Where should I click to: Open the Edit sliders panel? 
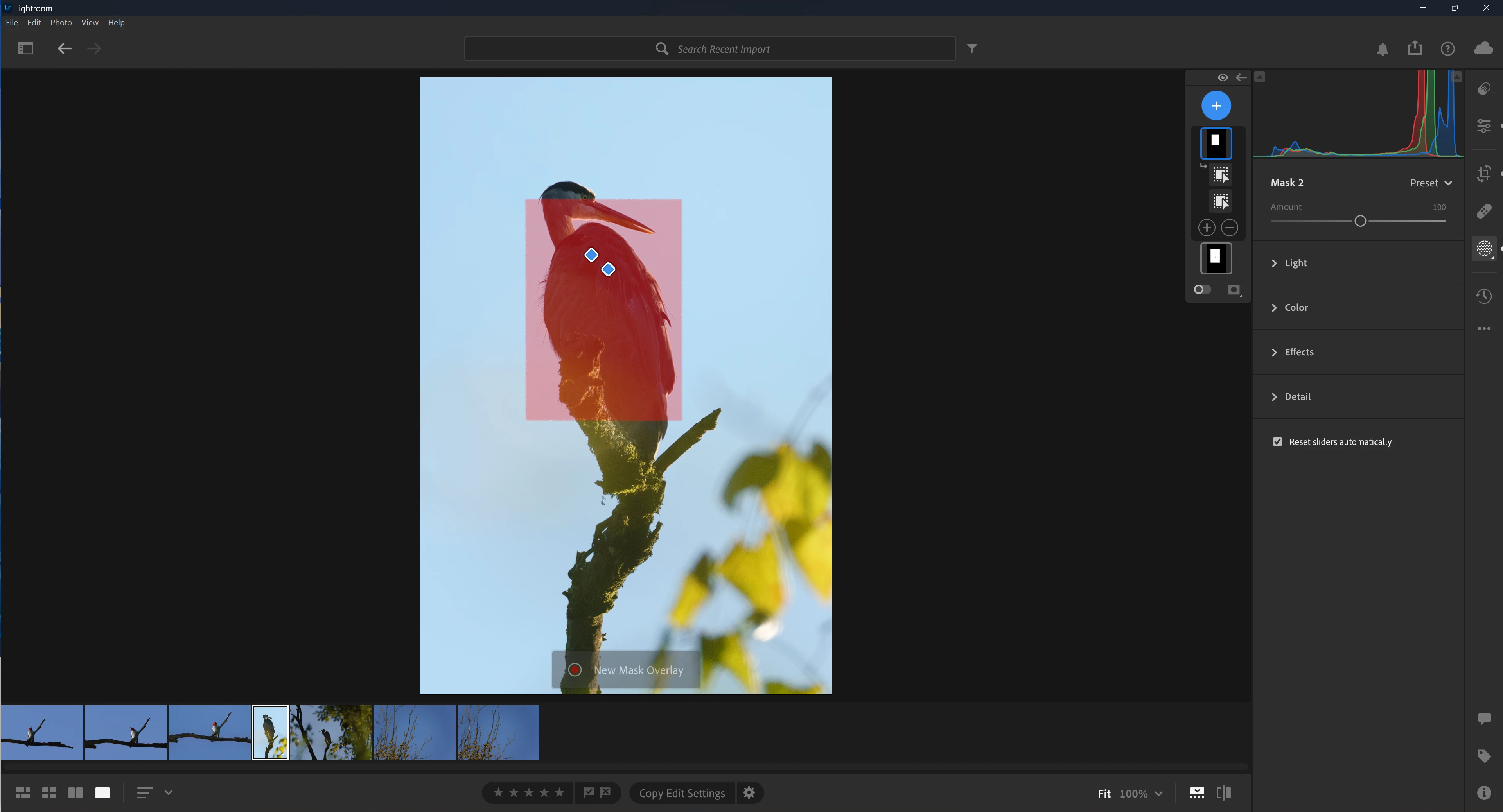(x=1484, y=126)
